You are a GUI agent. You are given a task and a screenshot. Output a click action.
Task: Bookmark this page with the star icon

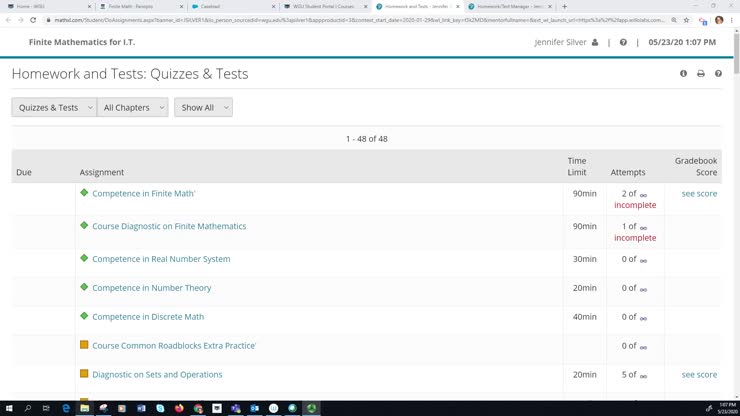[x=687, y=20]
